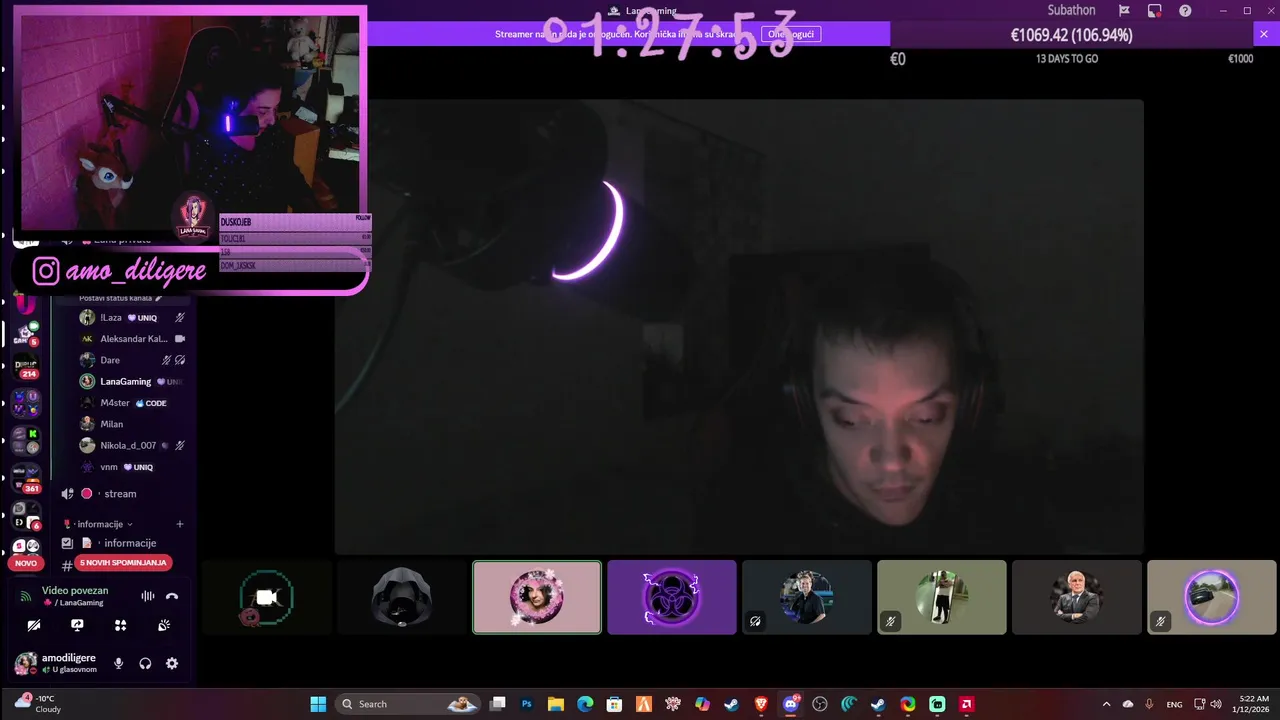The image size is (1280, 720).
Task: Show hidden system tray icons chevron
Action: click(1106, 704)
